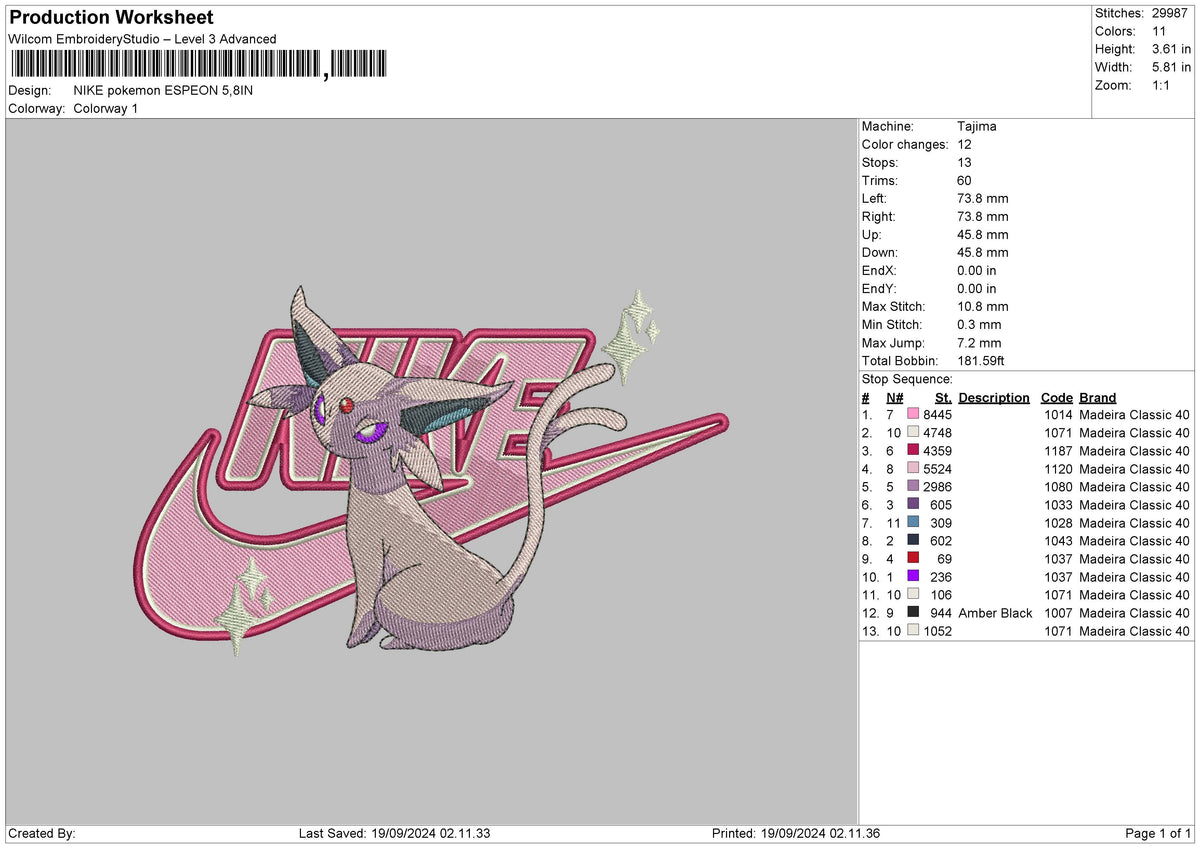Viewport: 1200px width, 848px height.
Task: Click the cream swatch in stop 13
Action: pos(913,630)
